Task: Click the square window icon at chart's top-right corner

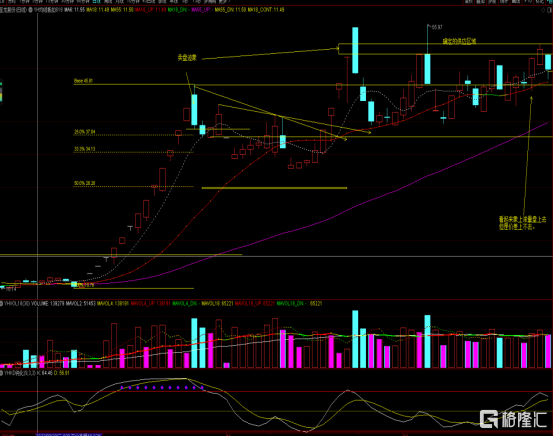Action: click(549, 10)
